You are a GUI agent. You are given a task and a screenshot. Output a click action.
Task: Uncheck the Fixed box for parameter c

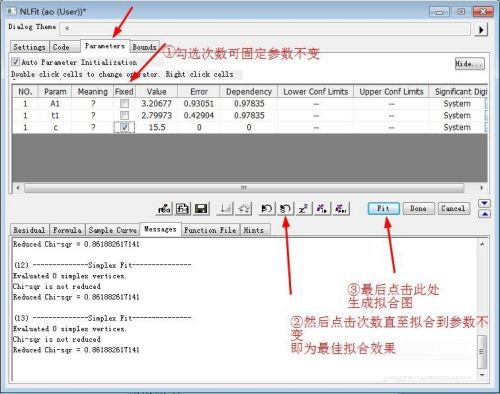point(124,127)
